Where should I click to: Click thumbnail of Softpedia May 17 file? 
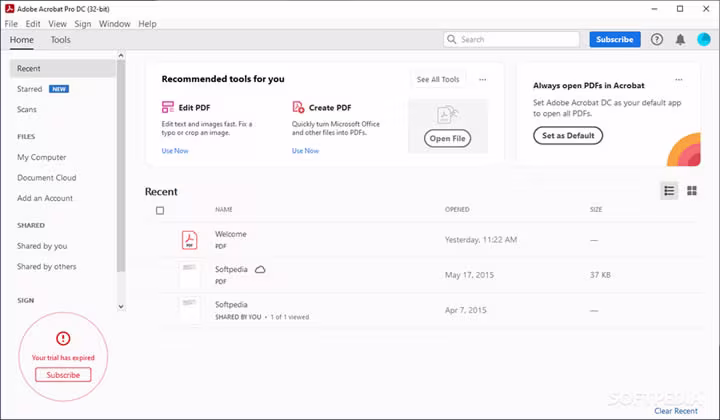coord(189,275)
